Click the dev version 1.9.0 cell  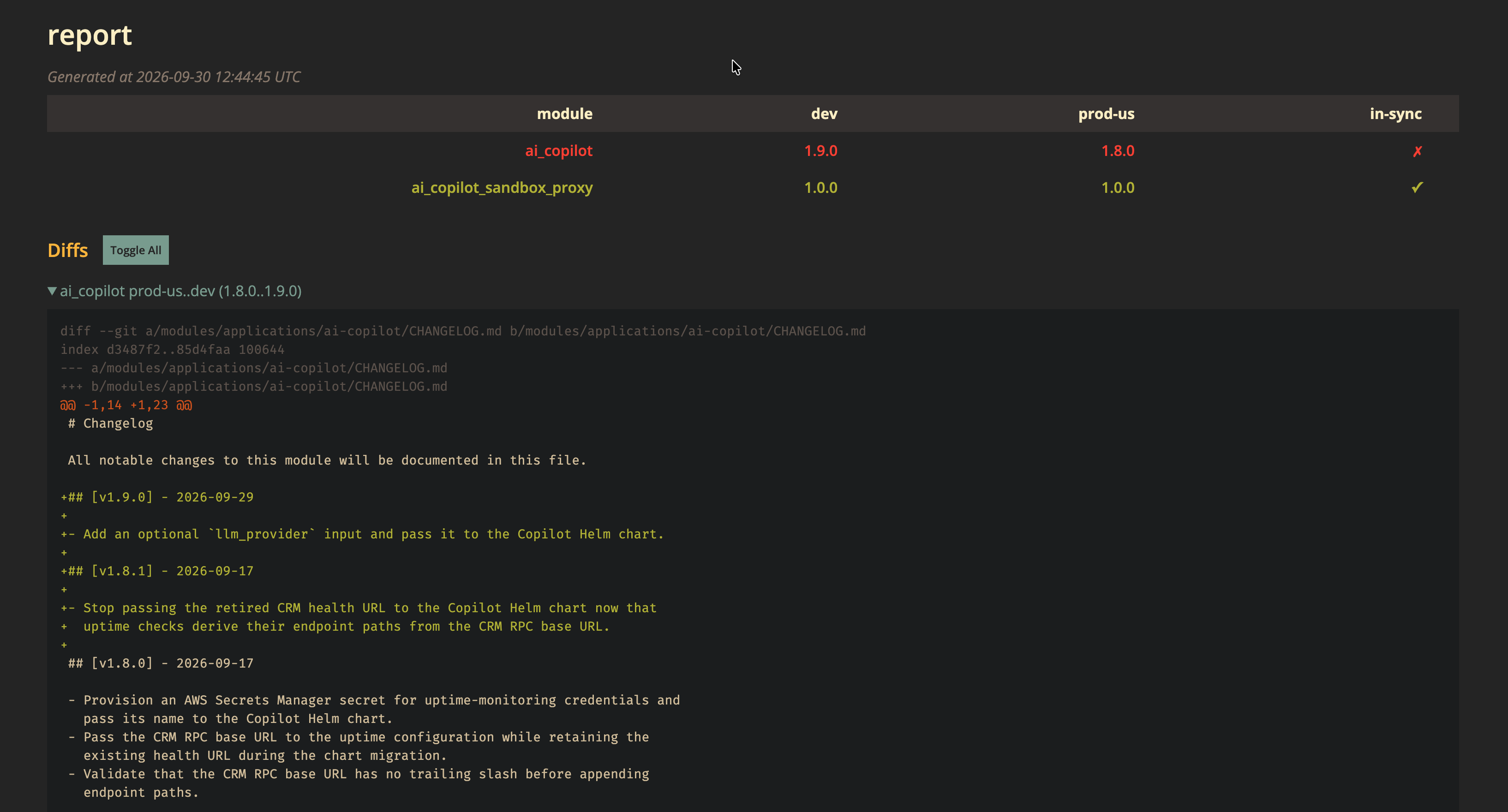(x=821, y=151)
